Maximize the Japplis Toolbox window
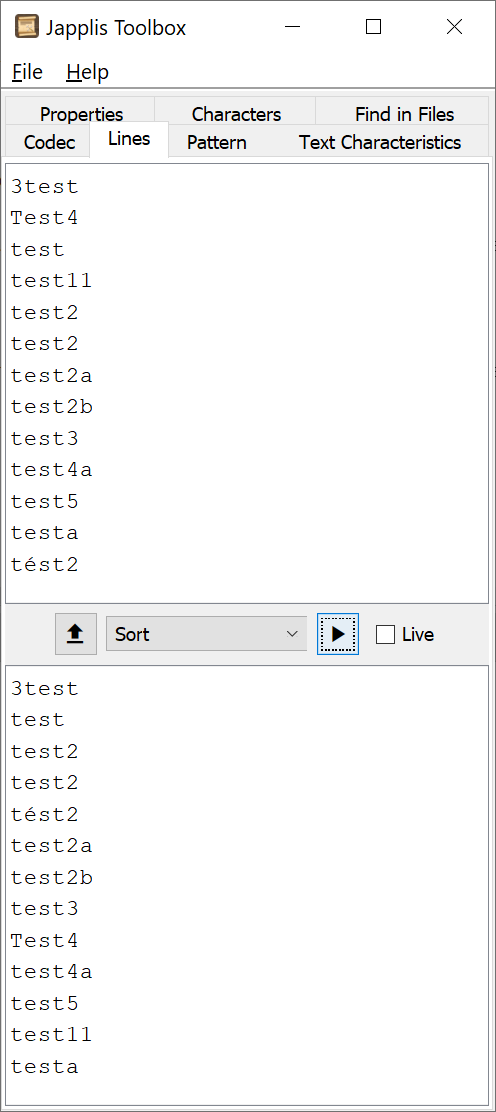Image resolution: width=496 pixels, height=1112 pixels. pos(373,27)
